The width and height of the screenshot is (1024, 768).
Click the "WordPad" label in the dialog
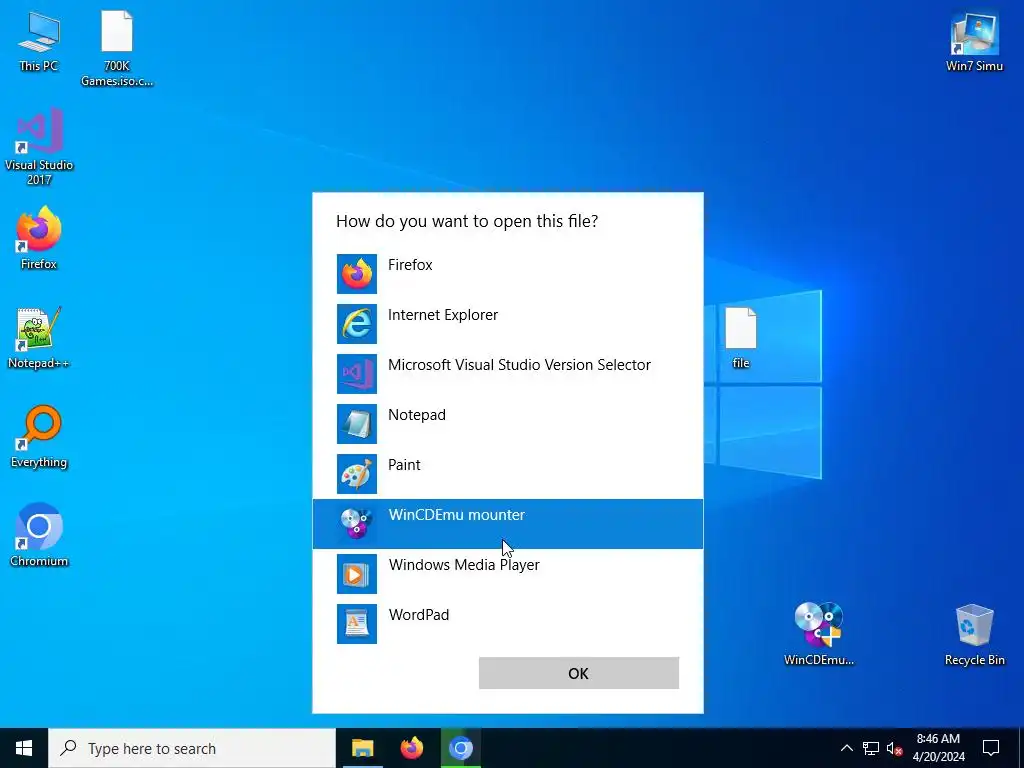click(419, 615)
